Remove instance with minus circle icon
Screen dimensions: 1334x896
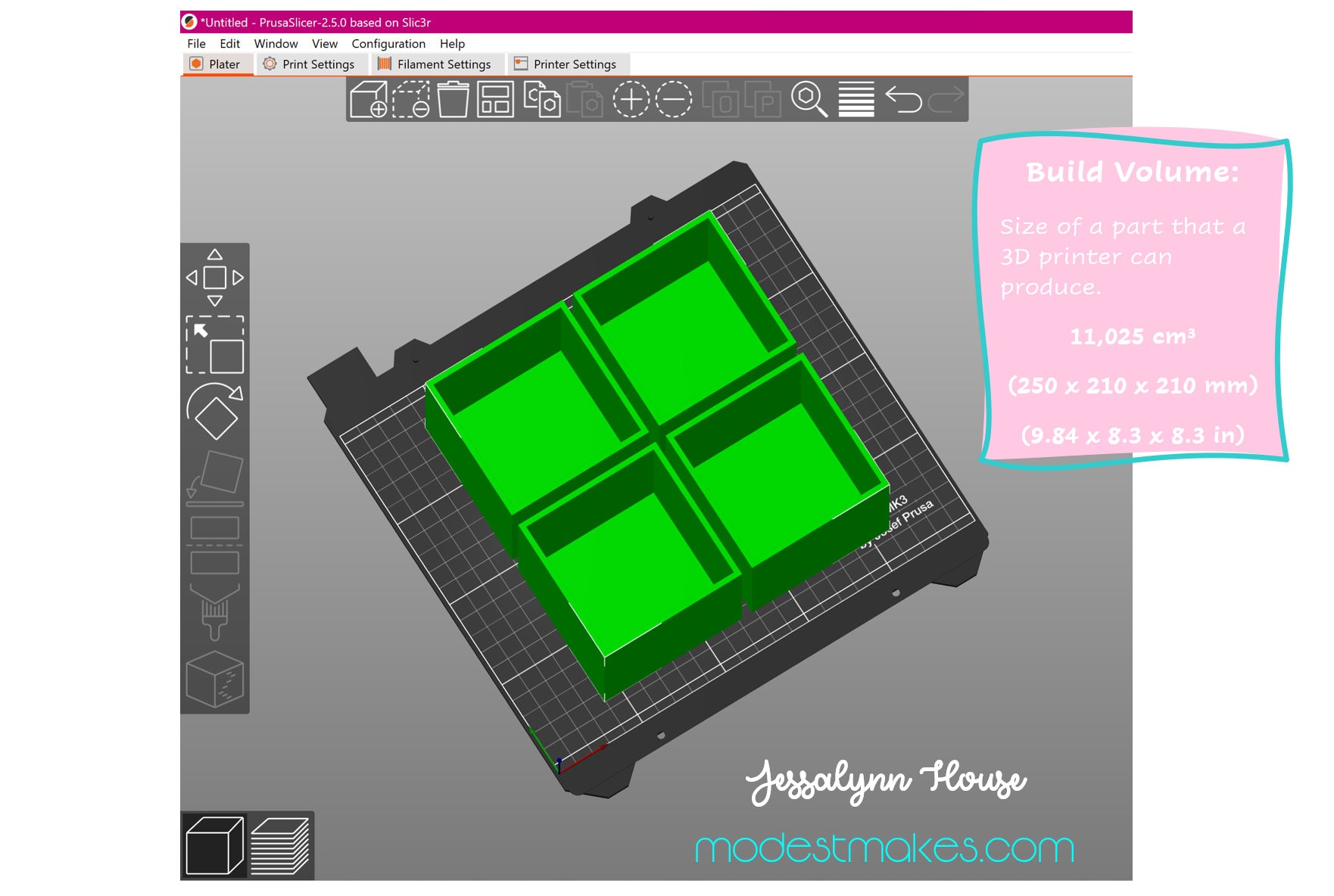point(674,99)
